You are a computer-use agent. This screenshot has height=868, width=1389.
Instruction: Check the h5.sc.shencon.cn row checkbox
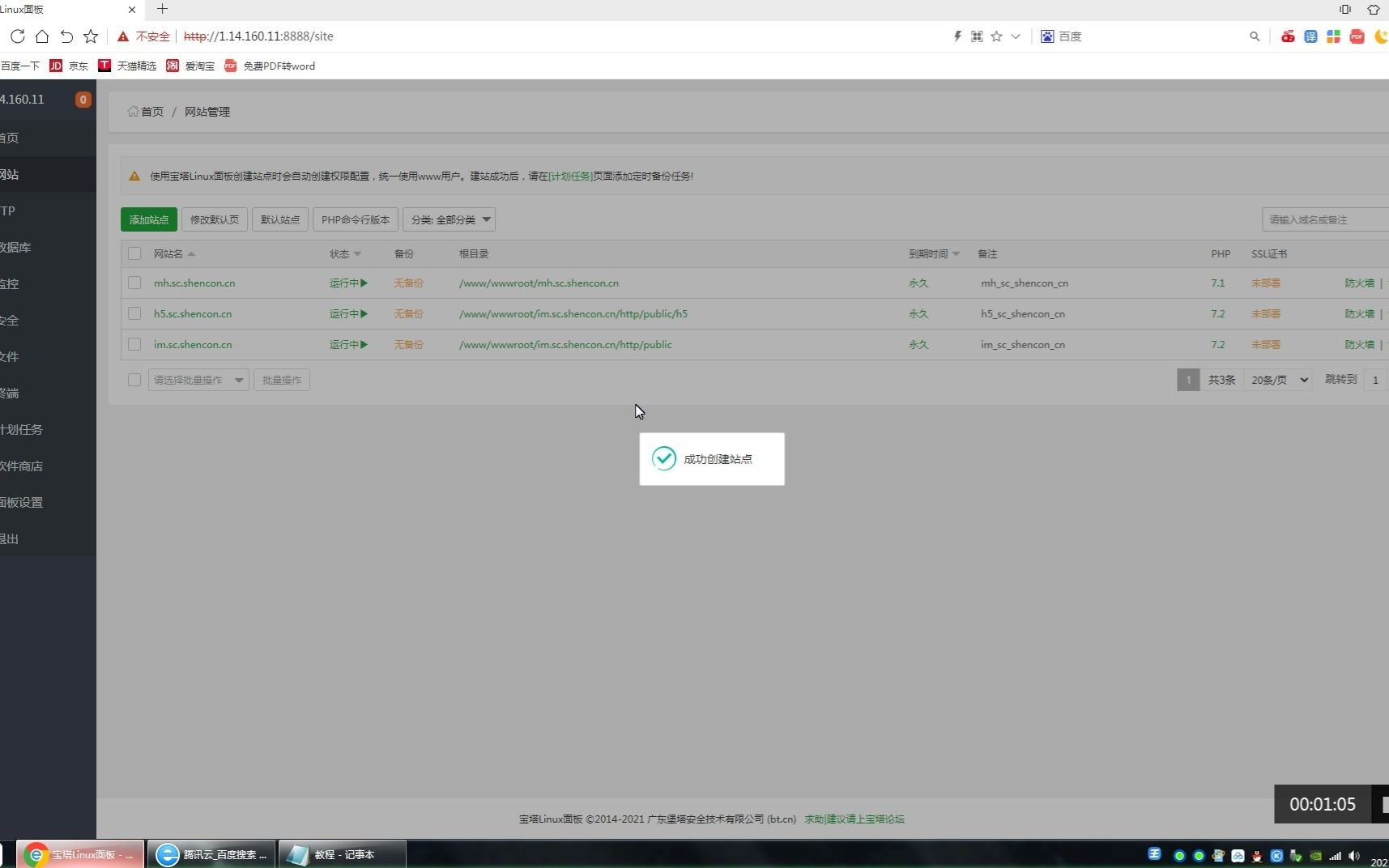click(x=134, y=313)
